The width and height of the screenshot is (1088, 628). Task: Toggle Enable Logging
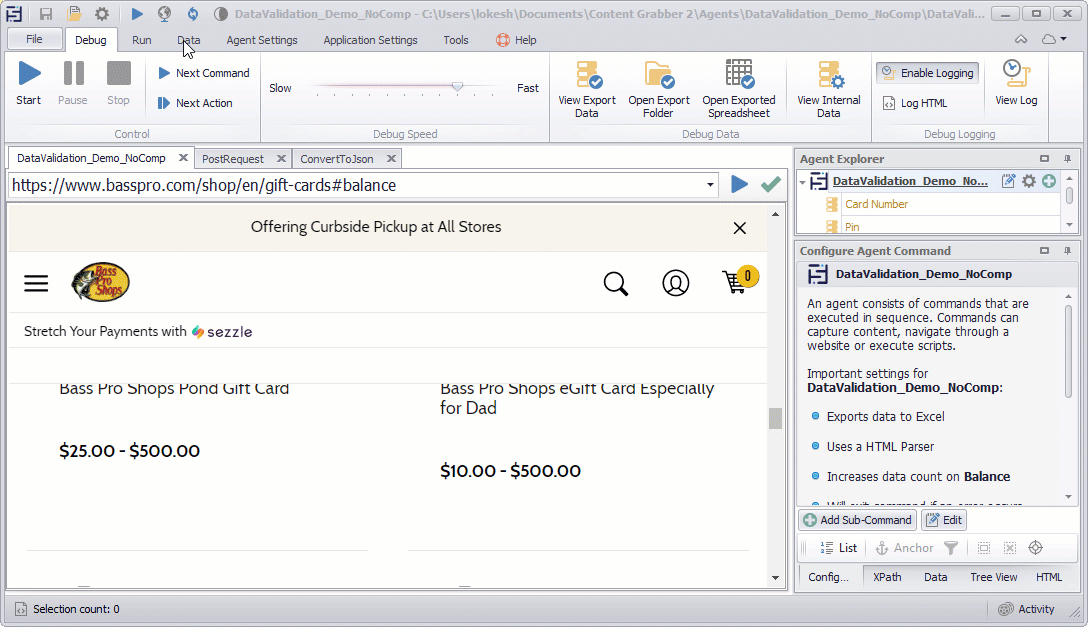(x=927, y=73)
